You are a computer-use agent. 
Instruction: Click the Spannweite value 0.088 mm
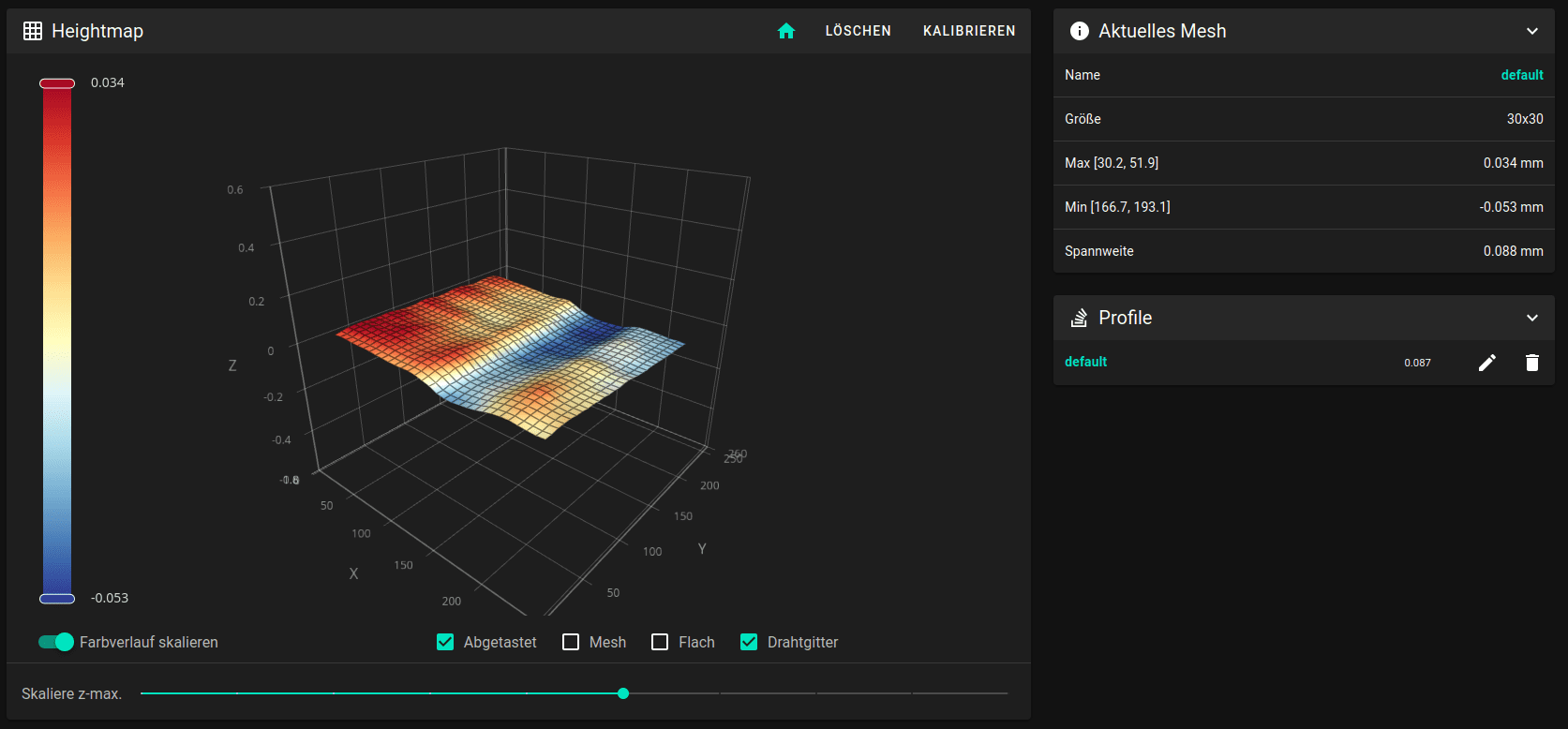[1513, 251]
